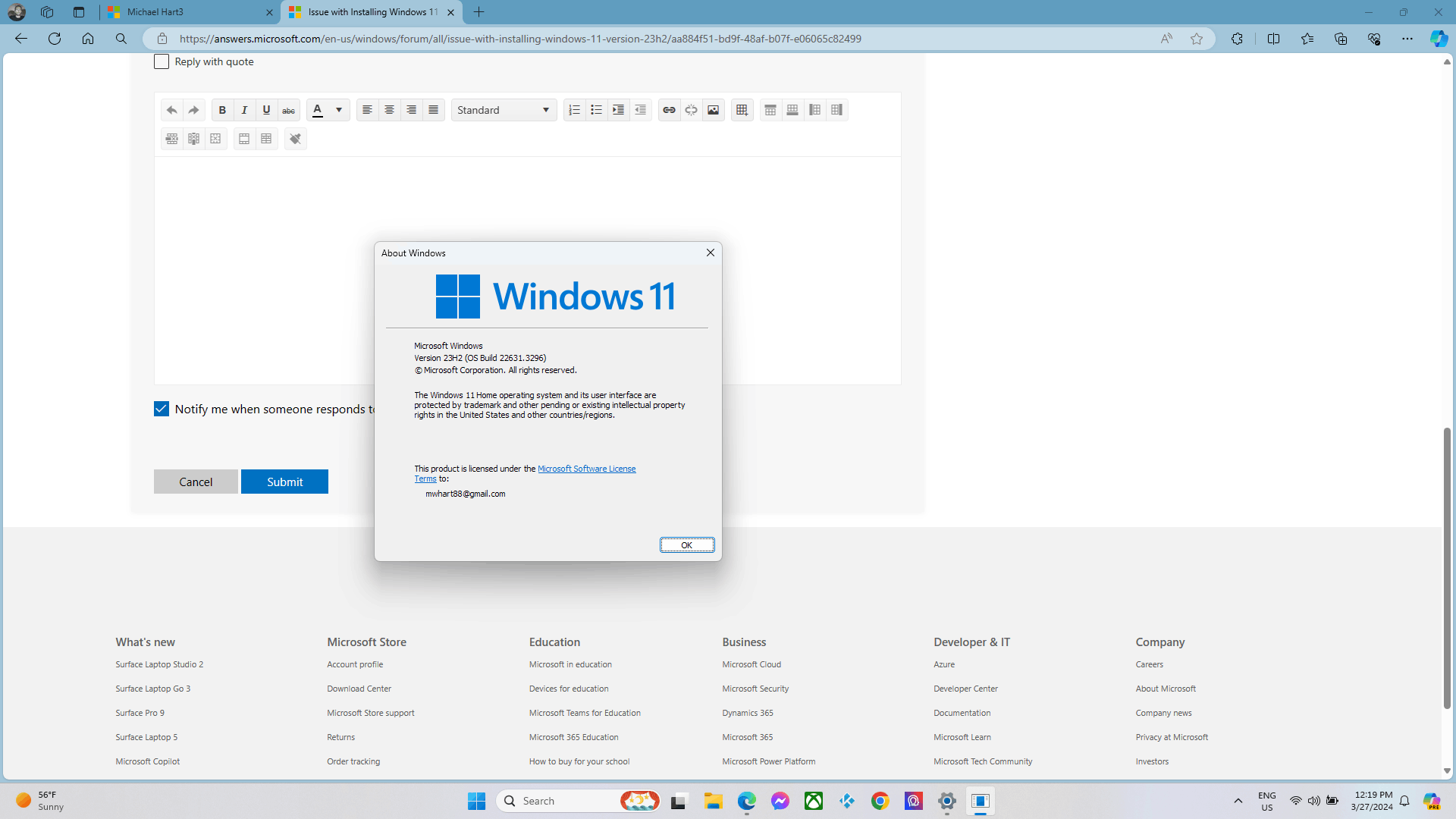Open a new browser tab
The height and width of the screenshot is (819, 1456).
click(x=479, y=12)
